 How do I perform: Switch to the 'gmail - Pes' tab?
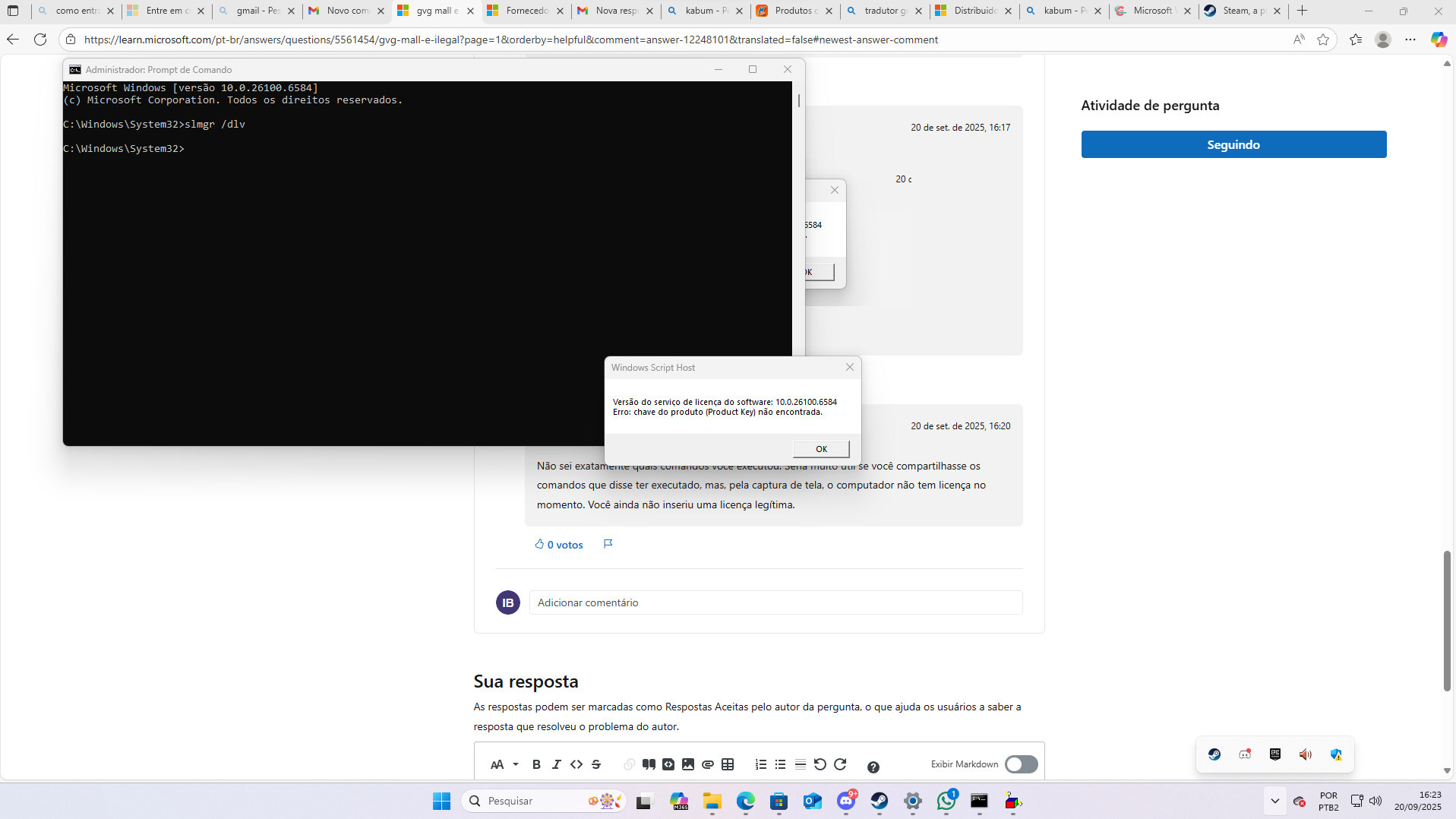[257, 11]
